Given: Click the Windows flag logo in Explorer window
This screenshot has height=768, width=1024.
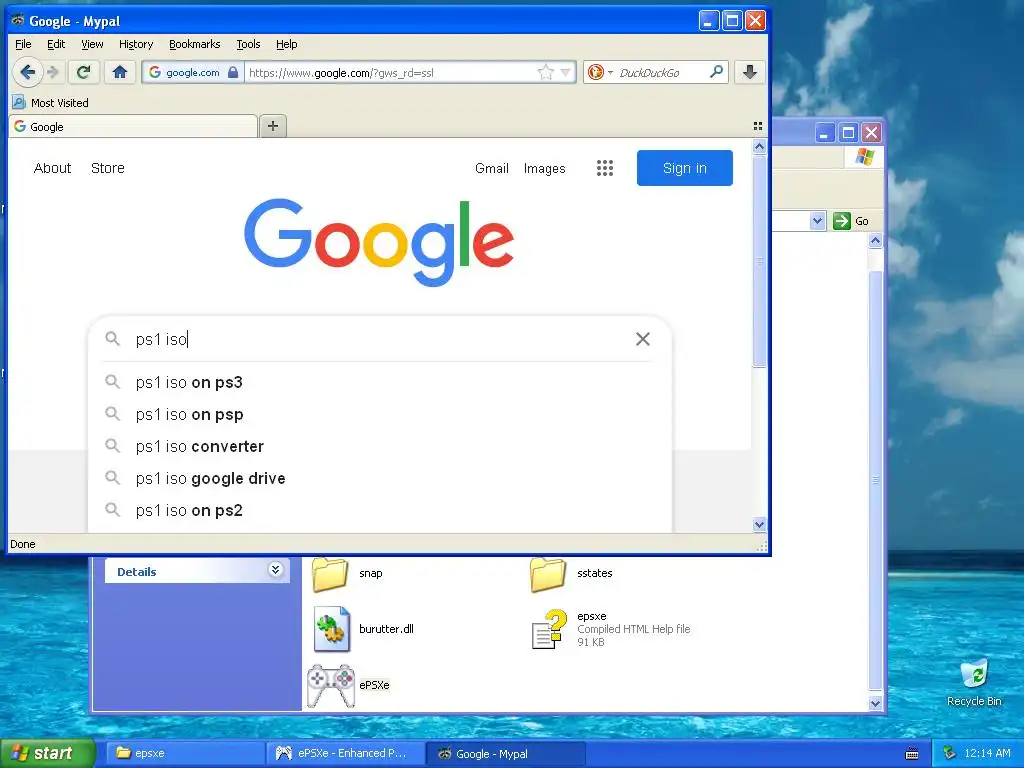Looking at the screenshot, I should pyautogui.click(x=865, y=157).
